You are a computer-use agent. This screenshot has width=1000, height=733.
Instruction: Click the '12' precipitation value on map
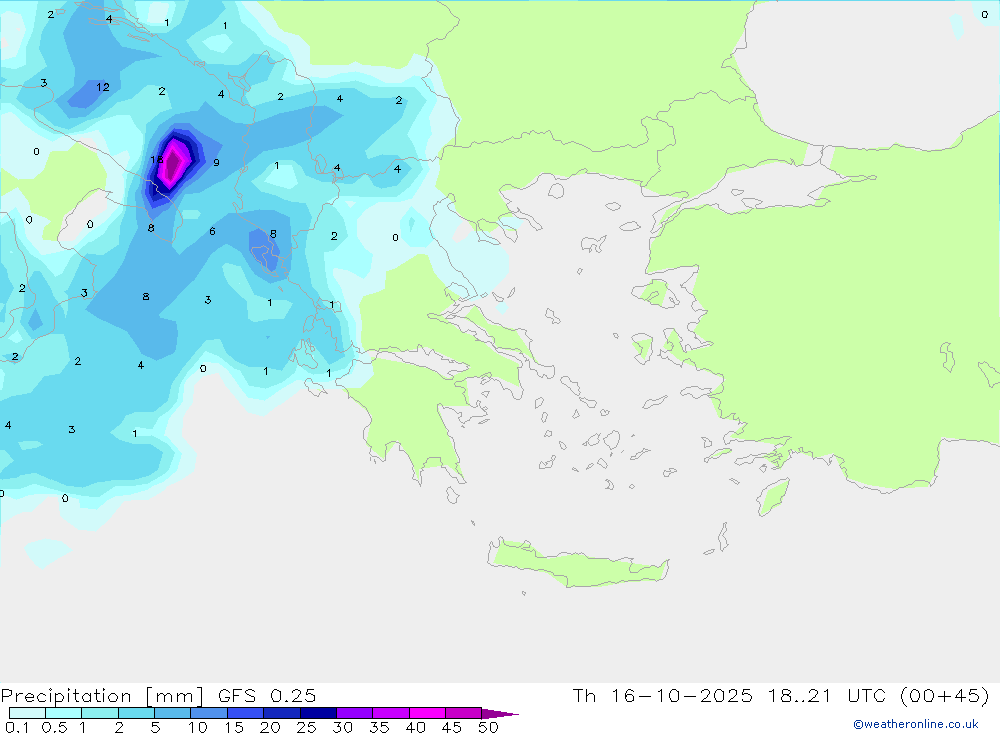pyautogui.click(x=103, y=87)
